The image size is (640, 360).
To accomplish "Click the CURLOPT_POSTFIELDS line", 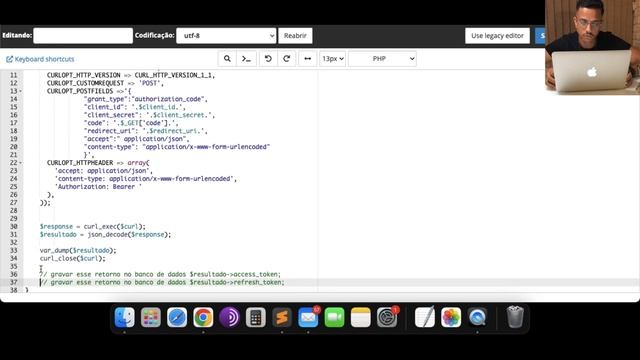I will (x=89, y=91).
